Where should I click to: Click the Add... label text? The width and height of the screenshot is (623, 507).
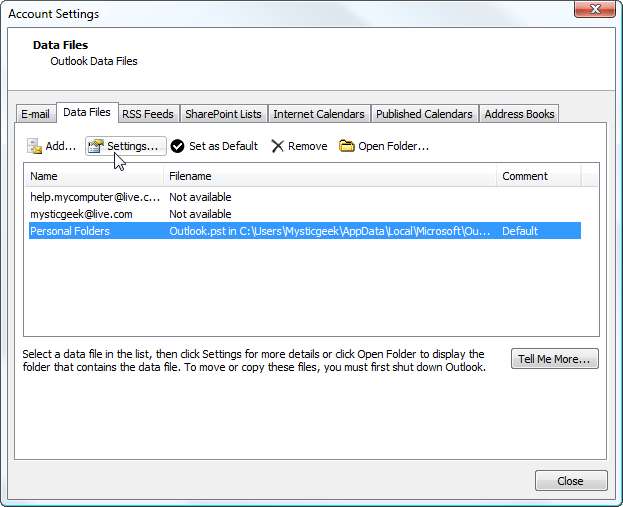click(x=60, y=146)
